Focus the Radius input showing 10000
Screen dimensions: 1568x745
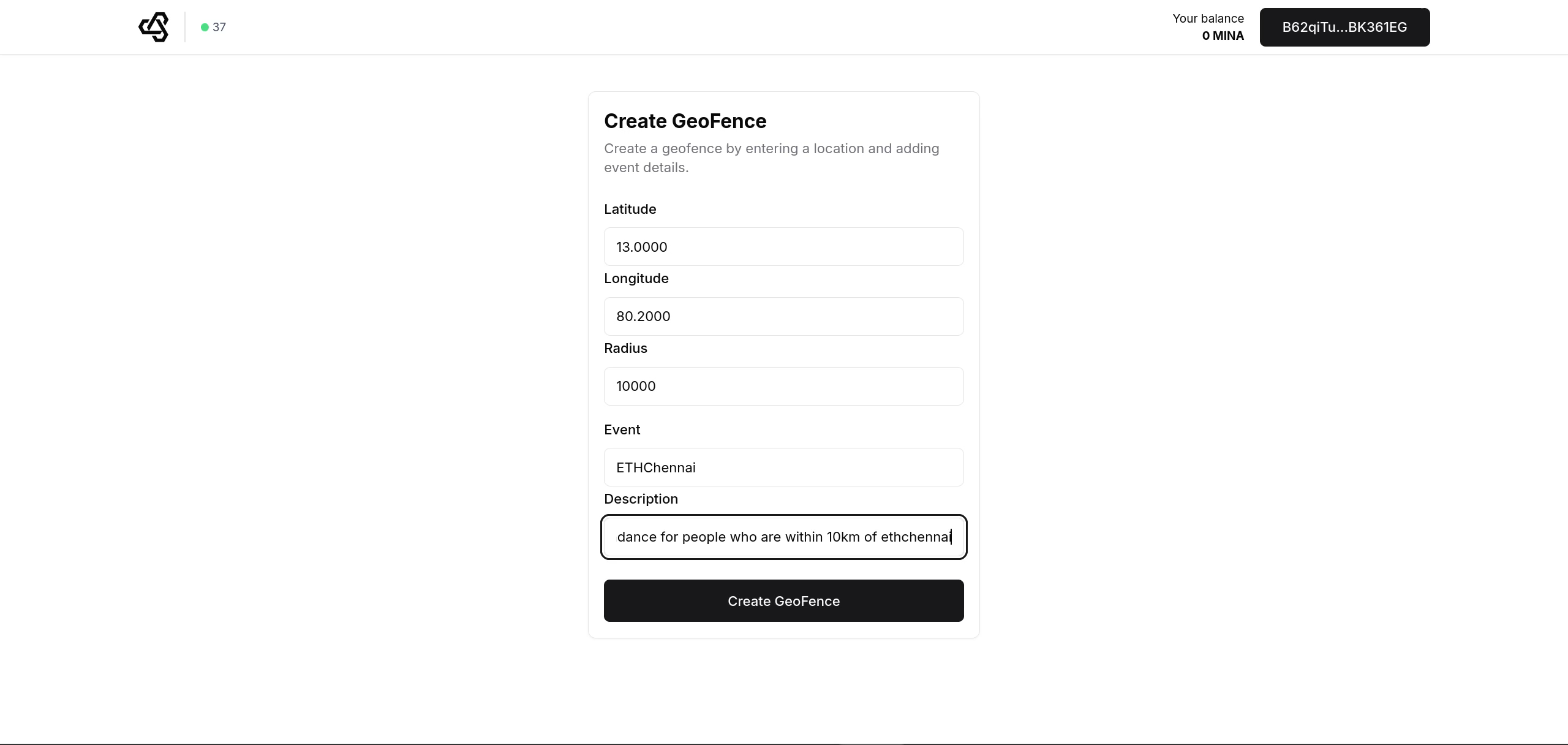coord(783,386)
